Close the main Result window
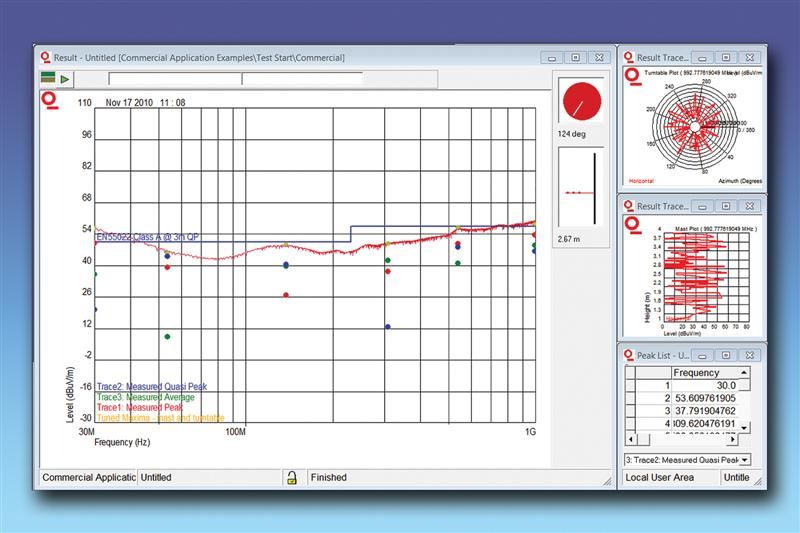Image resolution: width=800 pixels, height=533 pixels. [x=599, y=58]
